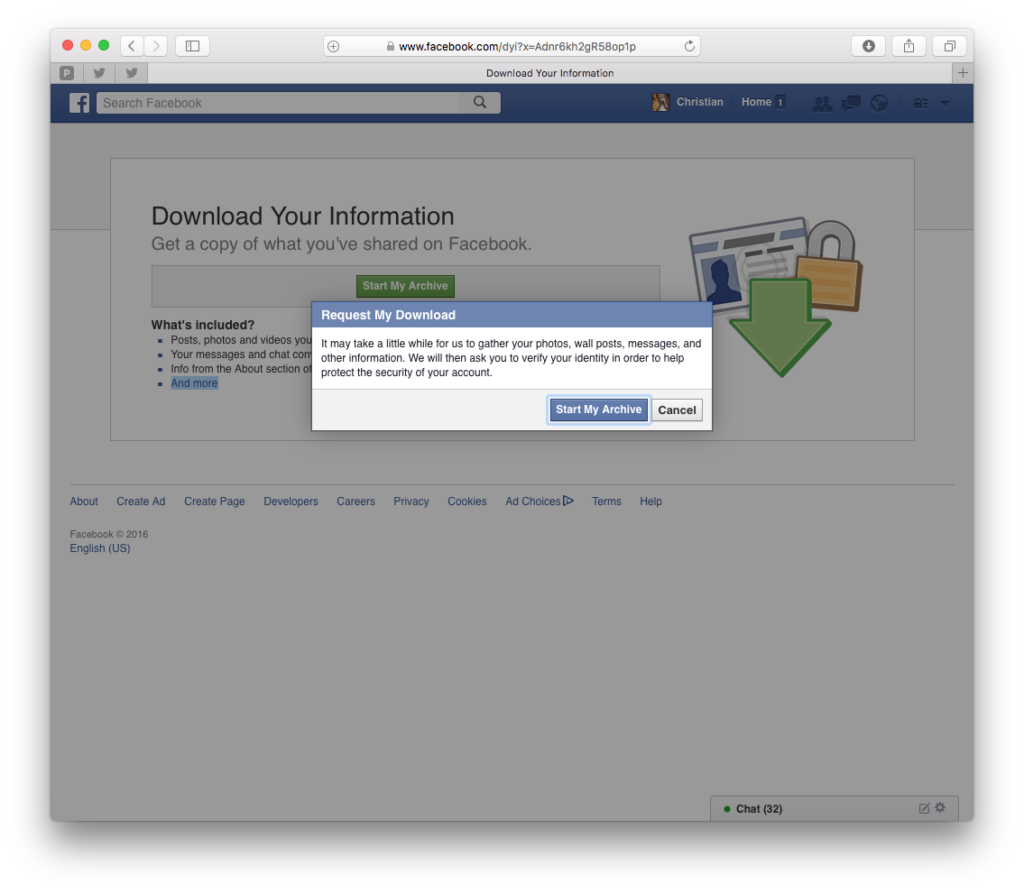This screenshot has height=893, width=1024.
Task: Click Safari reload page icon
Action: [x=689, y=46]
